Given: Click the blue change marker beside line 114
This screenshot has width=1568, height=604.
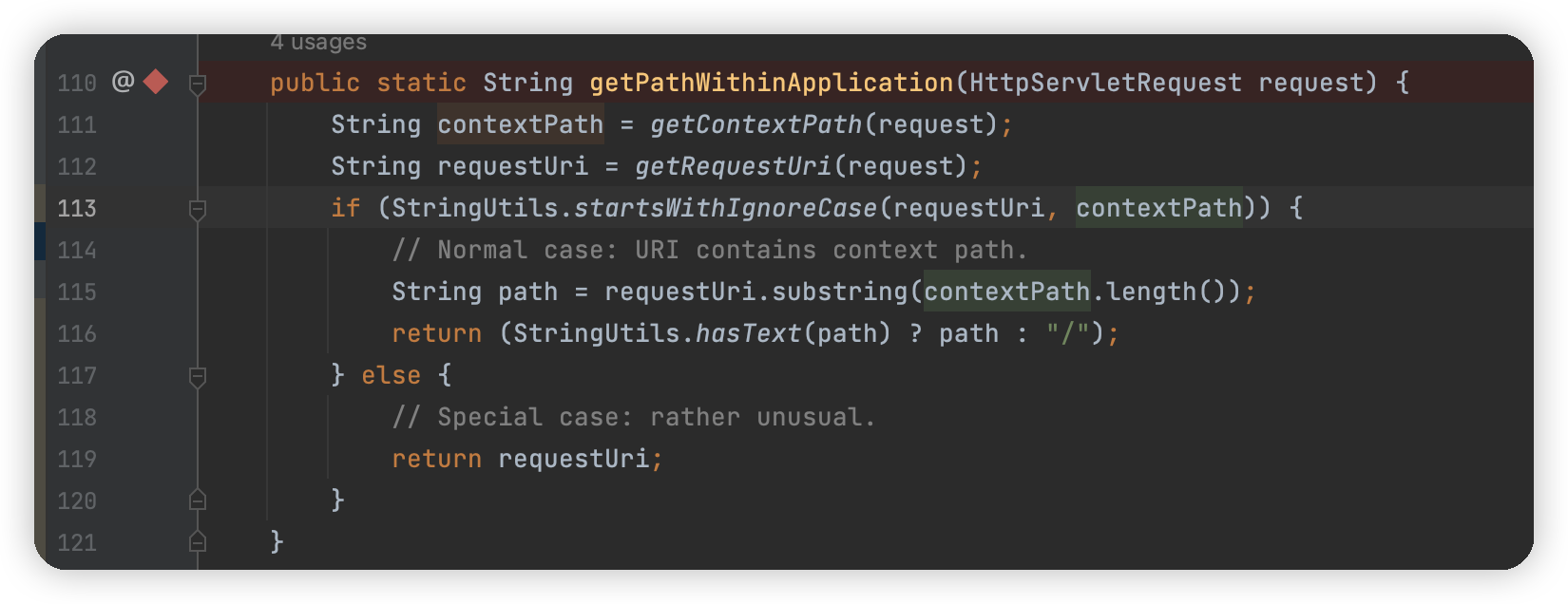Looking at the screenshot, I should click(x=40, y=241).
